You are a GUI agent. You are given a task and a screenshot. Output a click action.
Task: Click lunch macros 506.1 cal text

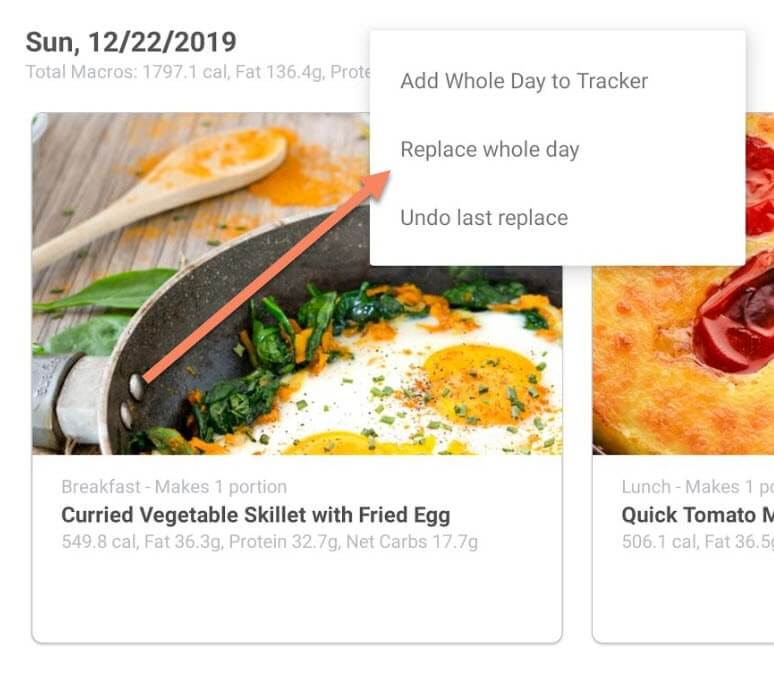point(697,542)
